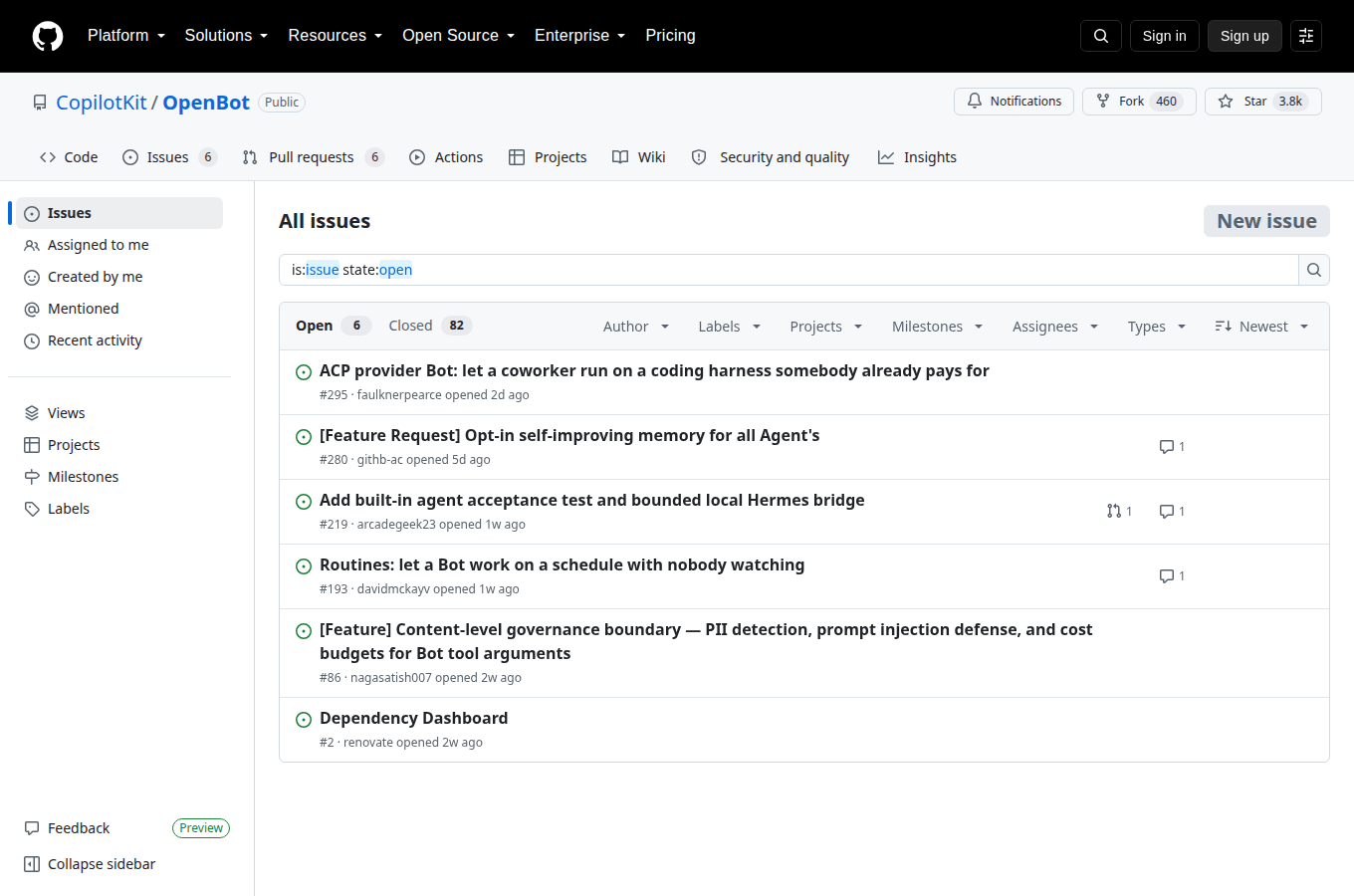Expand the Platform menu
Viewport: 1354px width, 896px height.
click(126, 36)
